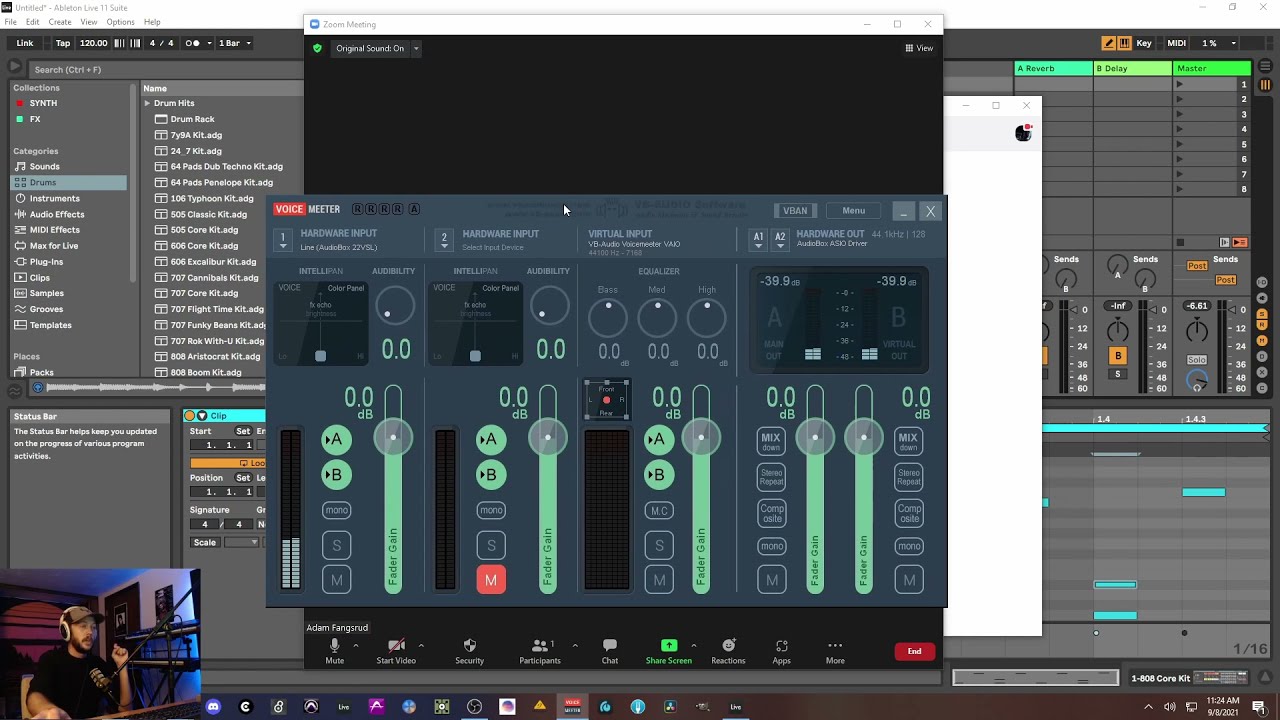Image resolution: width=1280 pixels, height=720 pixels.
Task: Toggle B bus routing on Hardware Input 2
Action: (491, 475)
